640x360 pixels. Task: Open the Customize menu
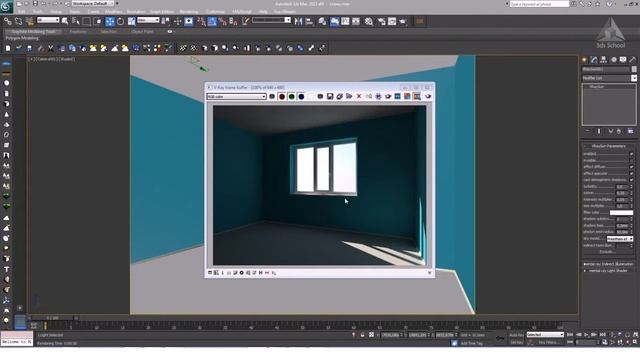(x=215, y=12)
